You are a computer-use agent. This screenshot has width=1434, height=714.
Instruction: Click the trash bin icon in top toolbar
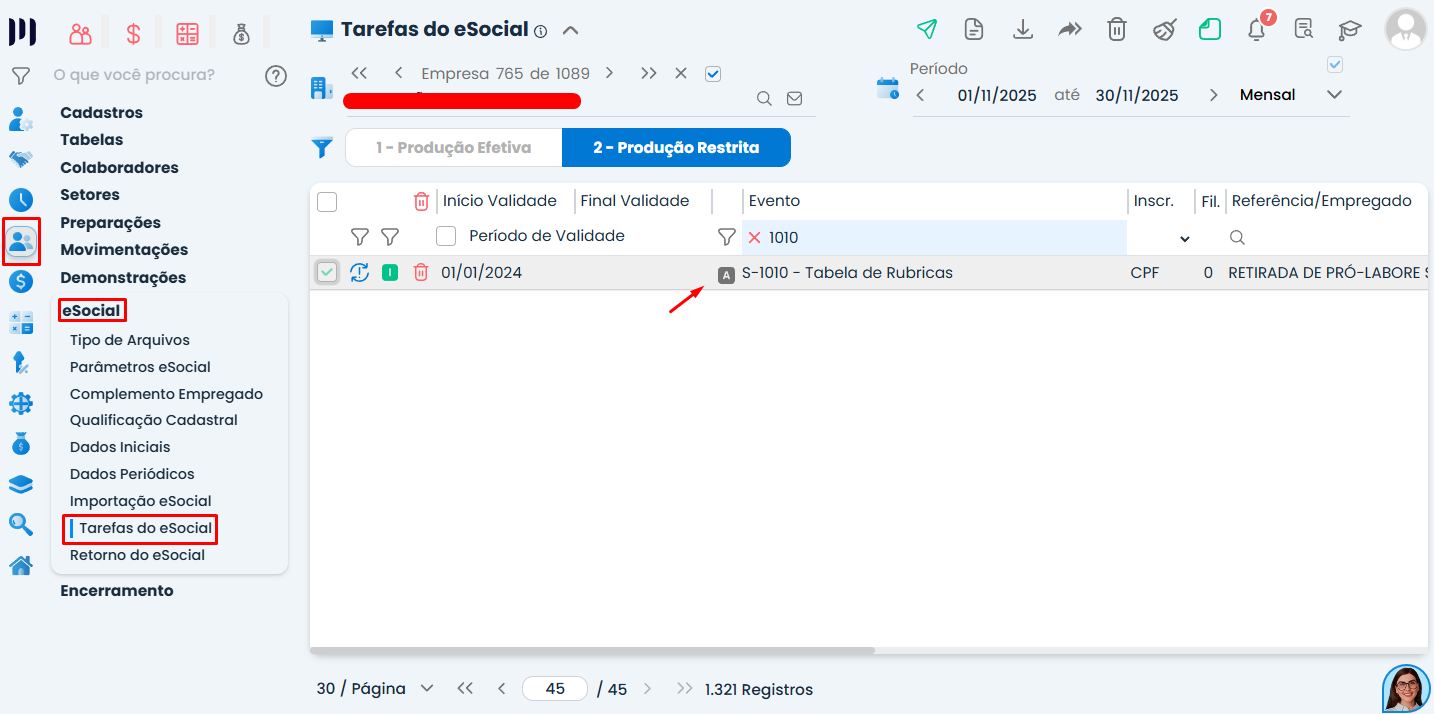[1117, 29]
